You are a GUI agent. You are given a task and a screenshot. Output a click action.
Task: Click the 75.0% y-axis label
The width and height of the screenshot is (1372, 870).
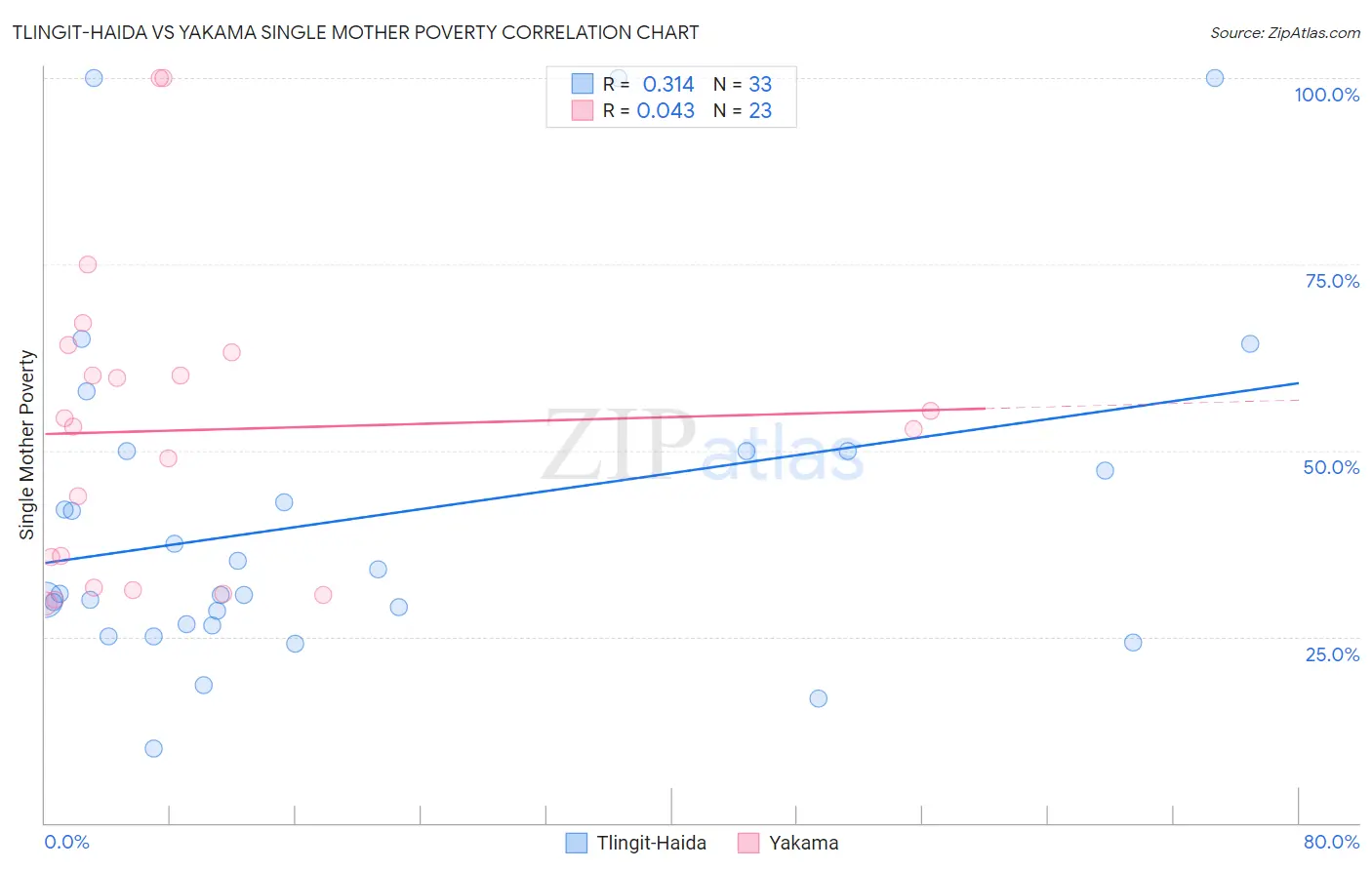point(1332,281)
